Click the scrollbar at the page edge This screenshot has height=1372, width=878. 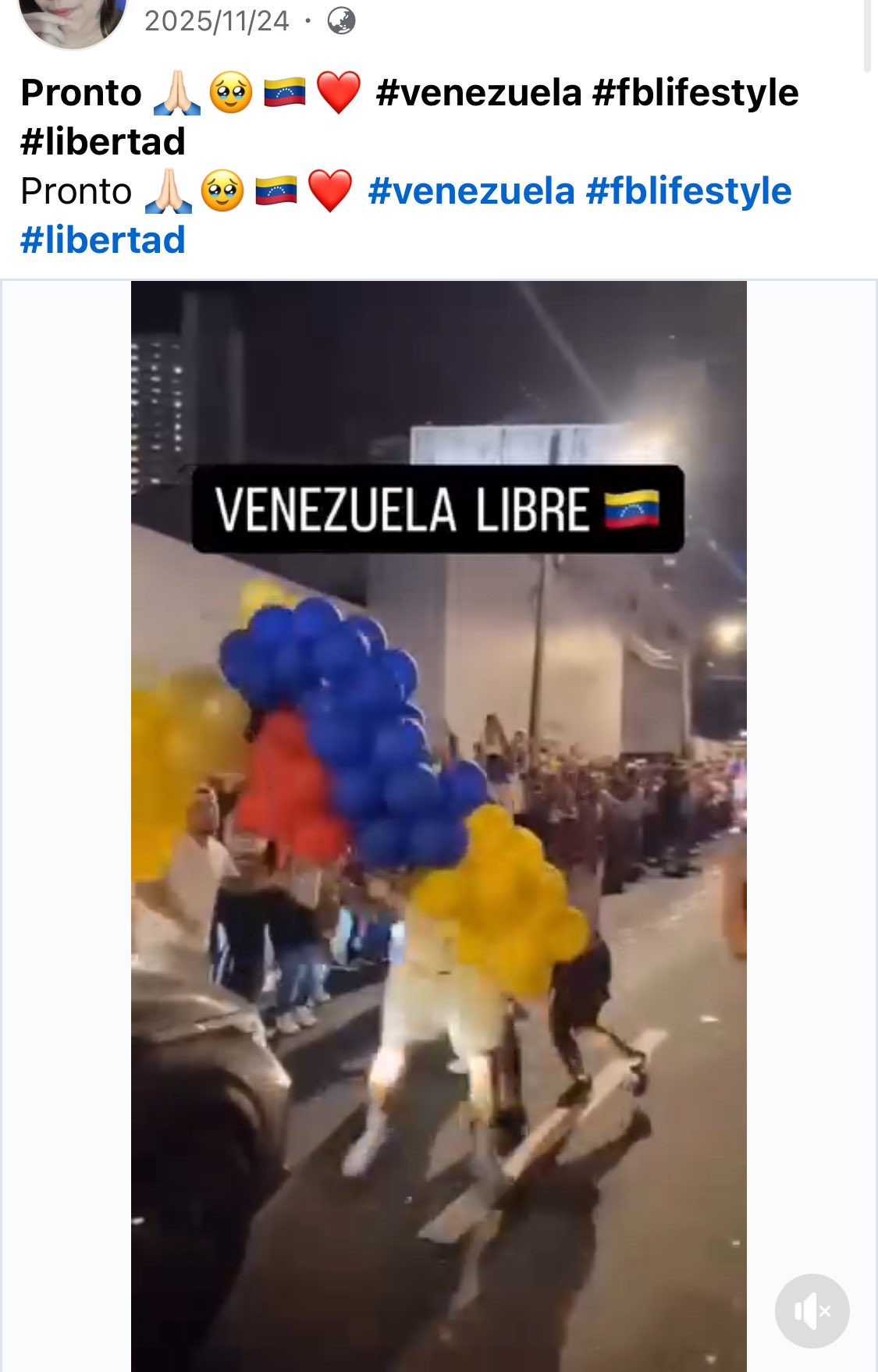tap(867, 35)
